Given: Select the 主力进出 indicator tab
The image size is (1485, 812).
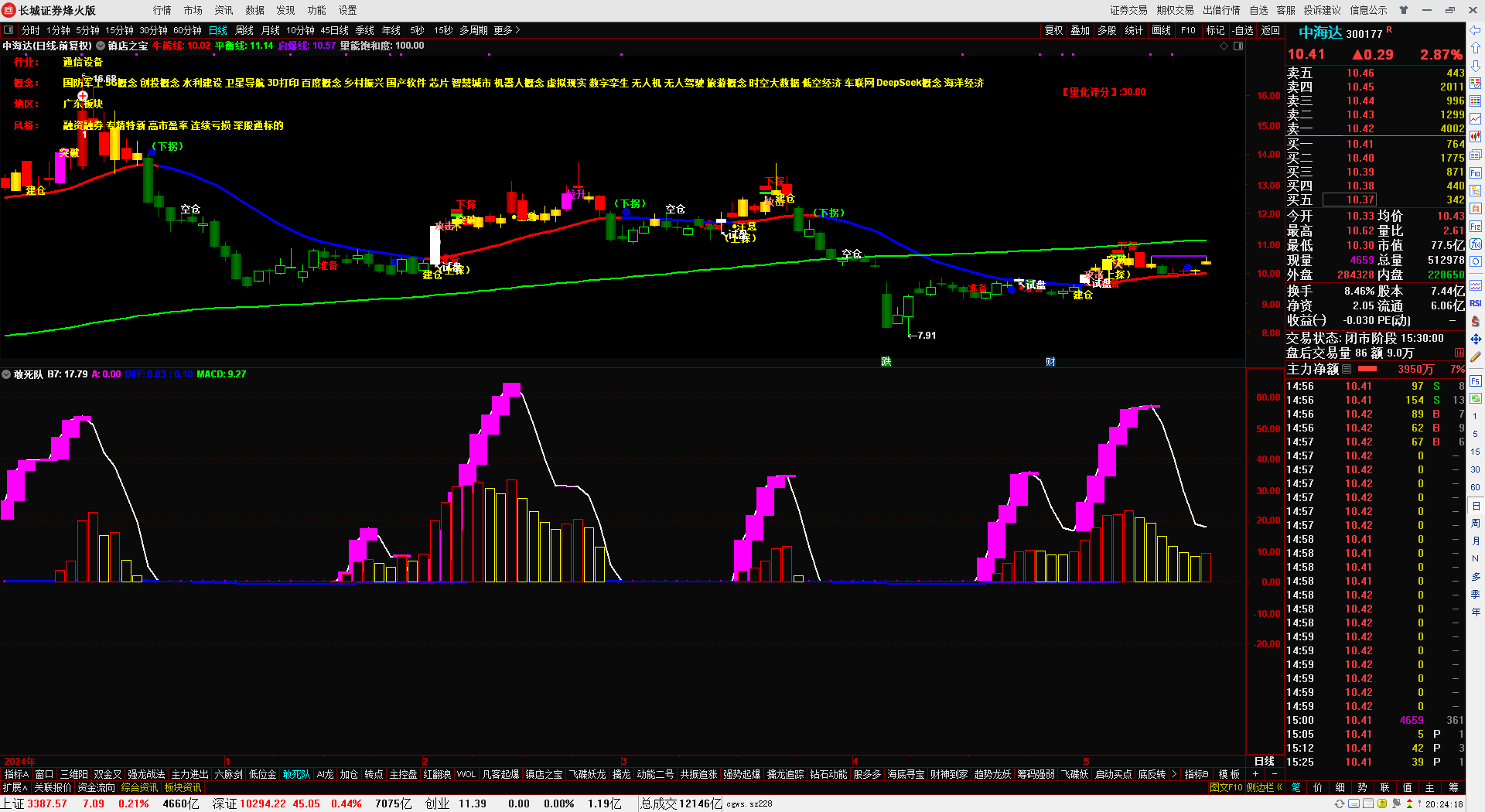Looking at the screenshot, I should tap(190, 774).
